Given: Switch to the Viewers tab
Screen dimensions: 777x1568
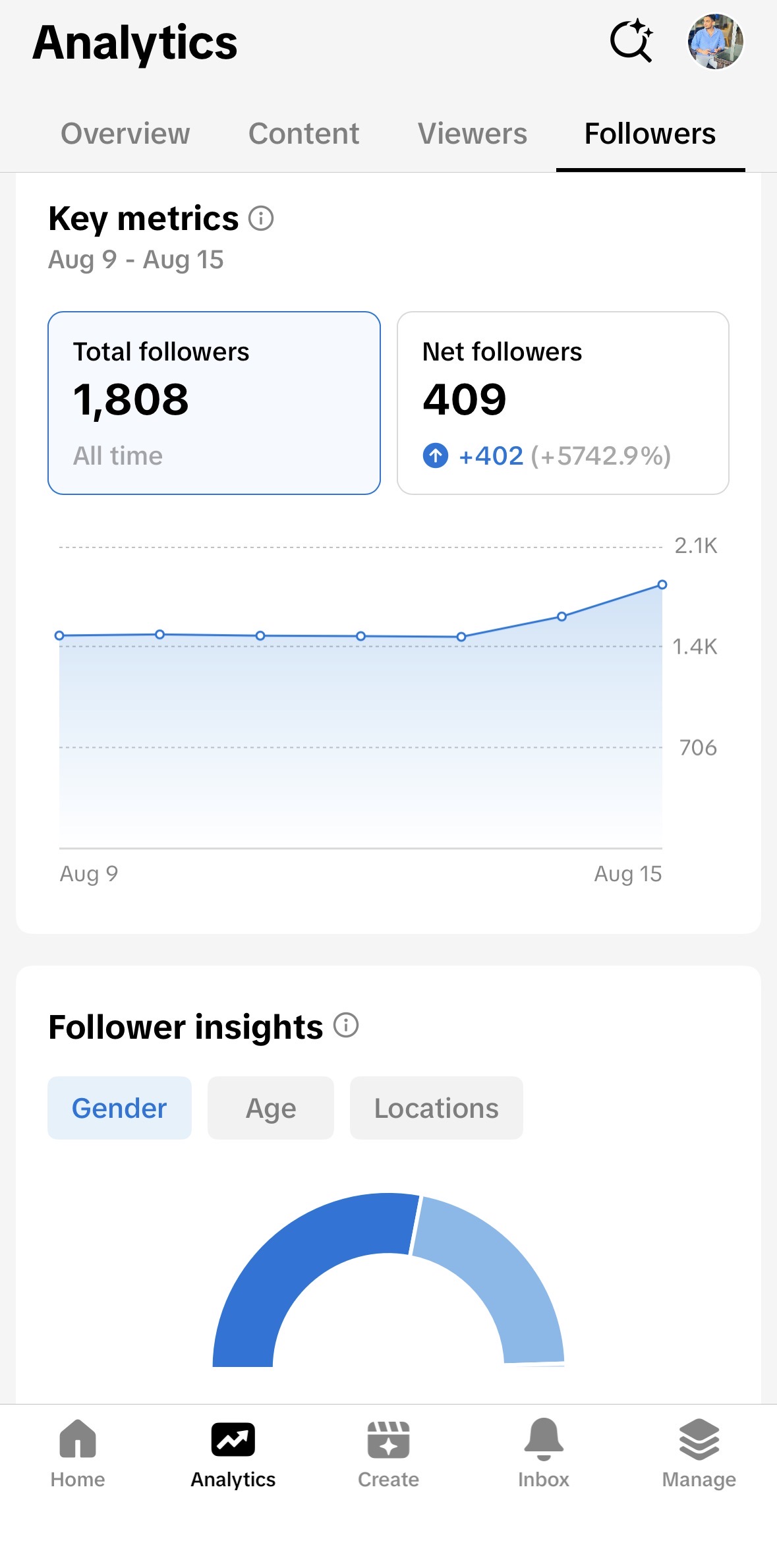Looking at the screenshot, I should point(473,134).
